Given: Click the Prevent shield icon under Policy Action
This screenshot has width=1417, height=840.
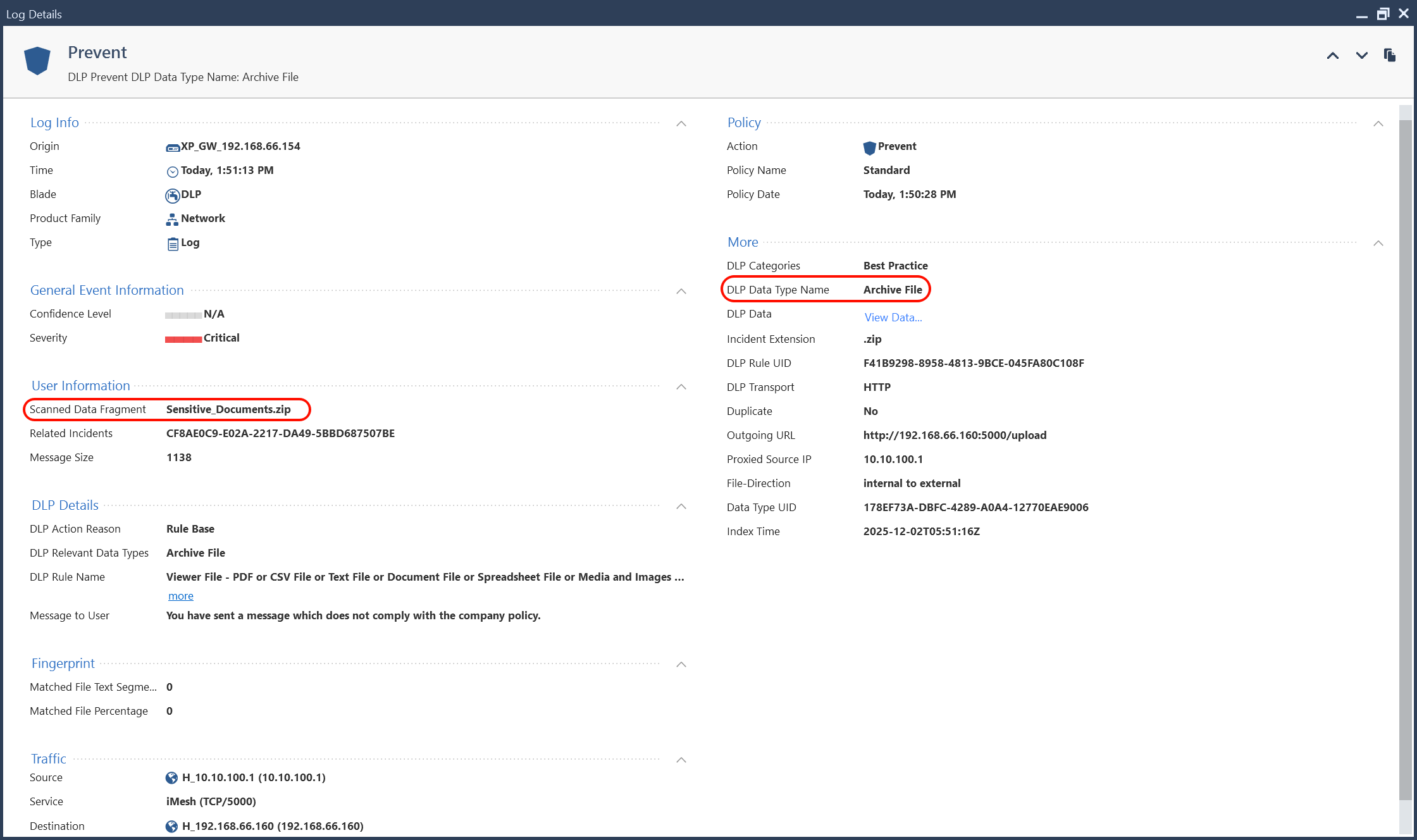Looking at the screenshot, I should tap(869, 147).
